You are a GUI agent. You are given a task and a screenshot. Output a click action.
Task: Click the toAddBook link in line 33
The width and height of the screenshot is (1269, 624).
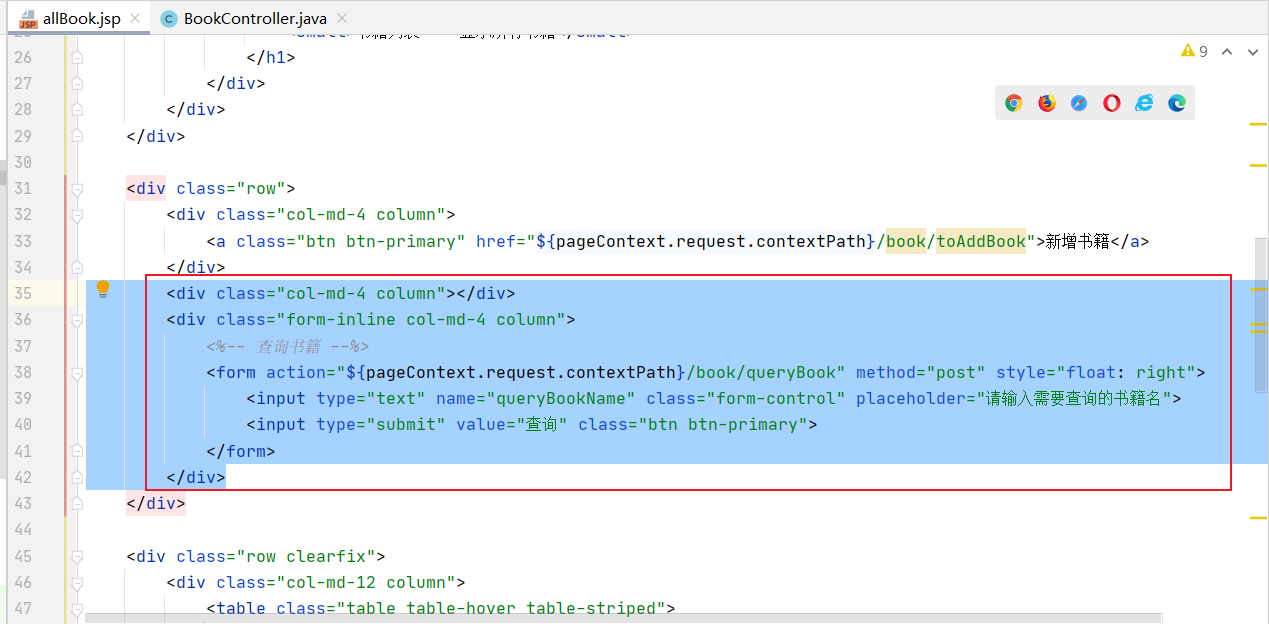pos(981,241)
